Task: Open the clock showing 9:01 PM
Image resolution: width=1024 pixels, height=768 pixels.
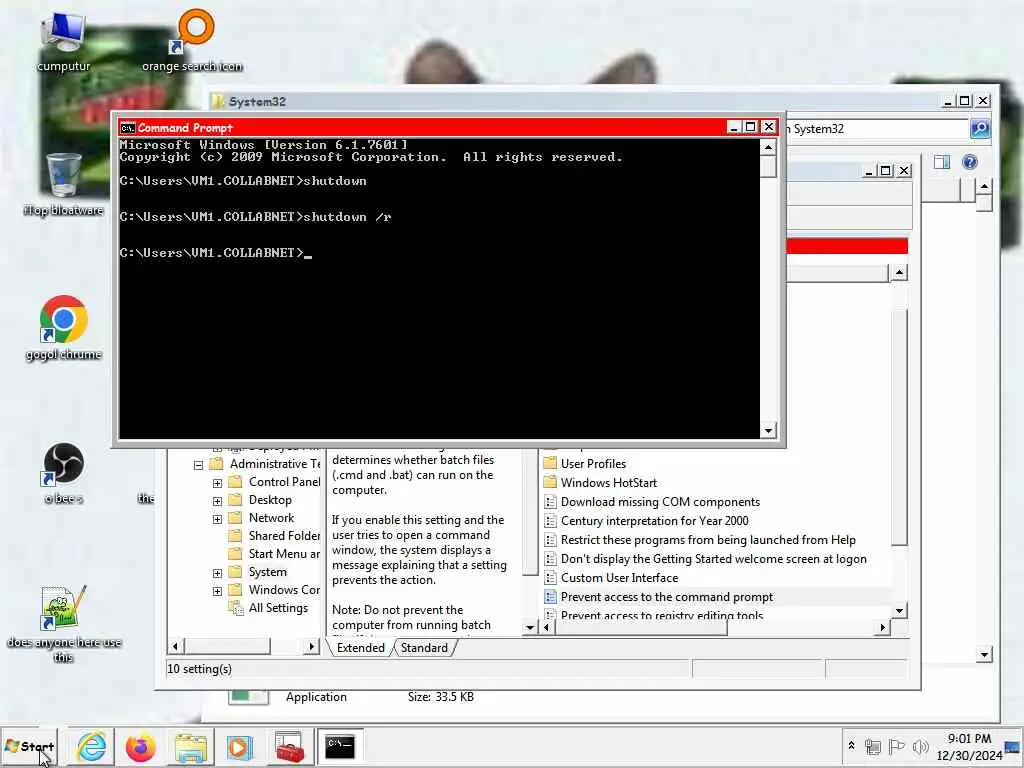Action: 969,746
